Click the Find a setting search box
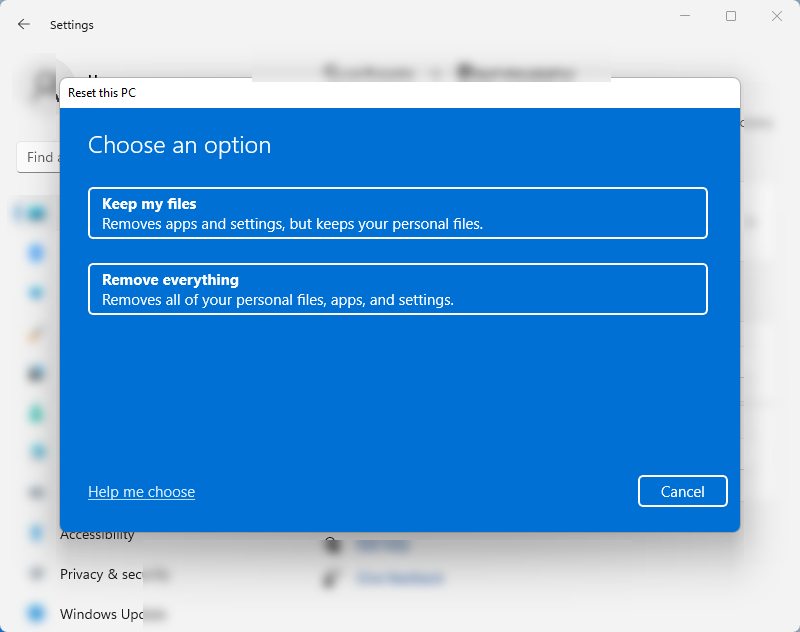 pyautogui.click(x=40, y=157)
